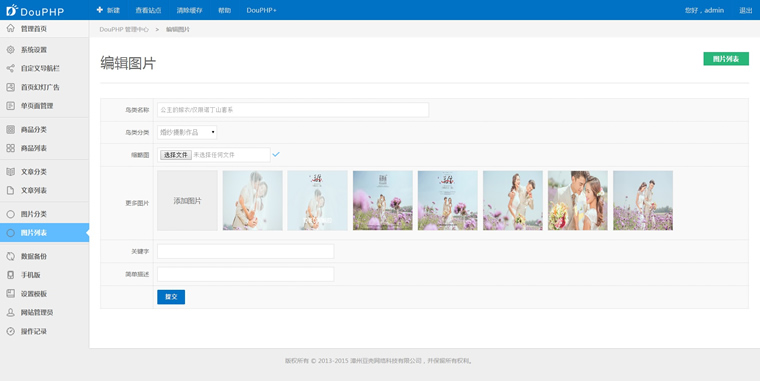Click the share icon for 自定义导航栏
760x381 pixels.
[x=10, y=68]
